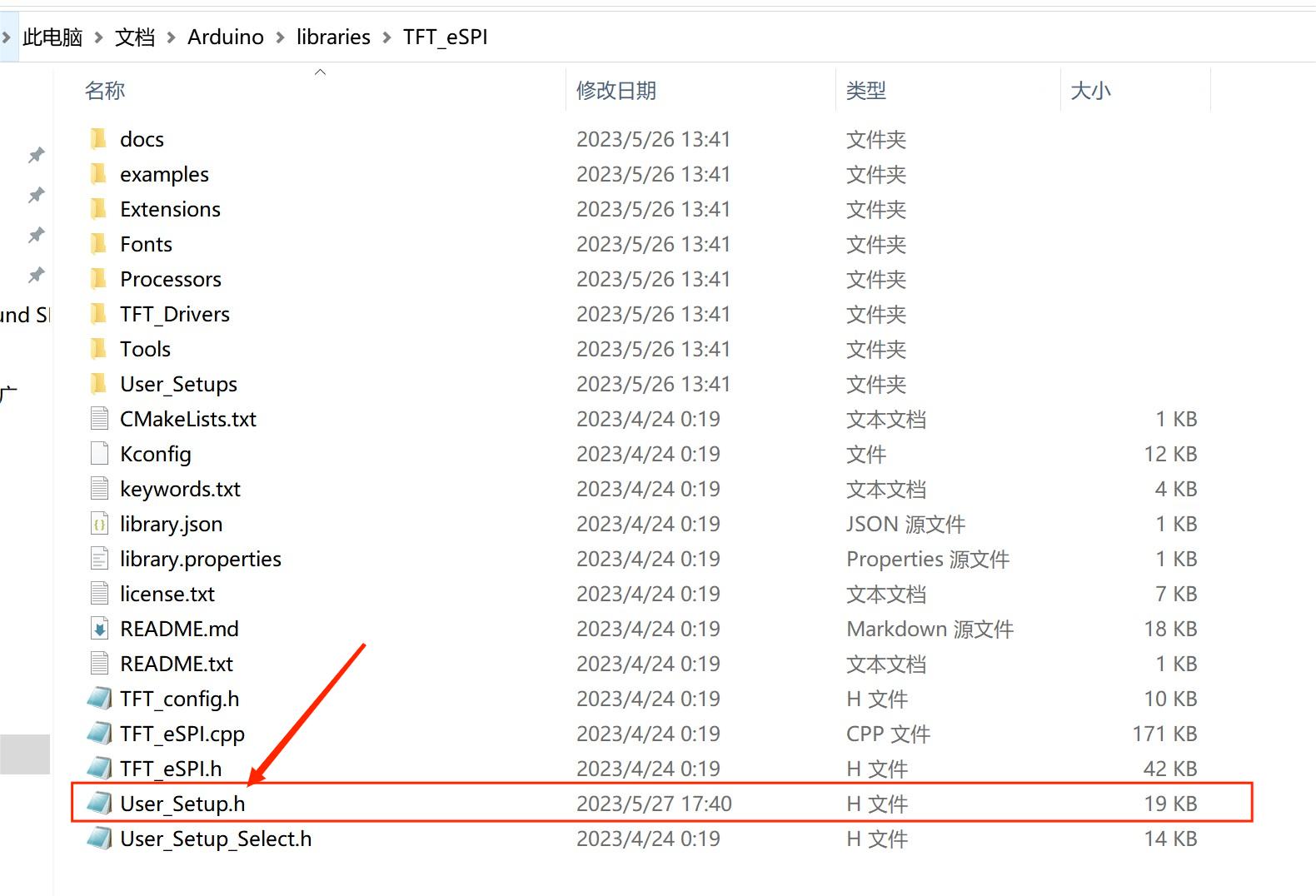Select the library.properties file icon
This screenshot has height=896, width=1316.
point(99,559)
